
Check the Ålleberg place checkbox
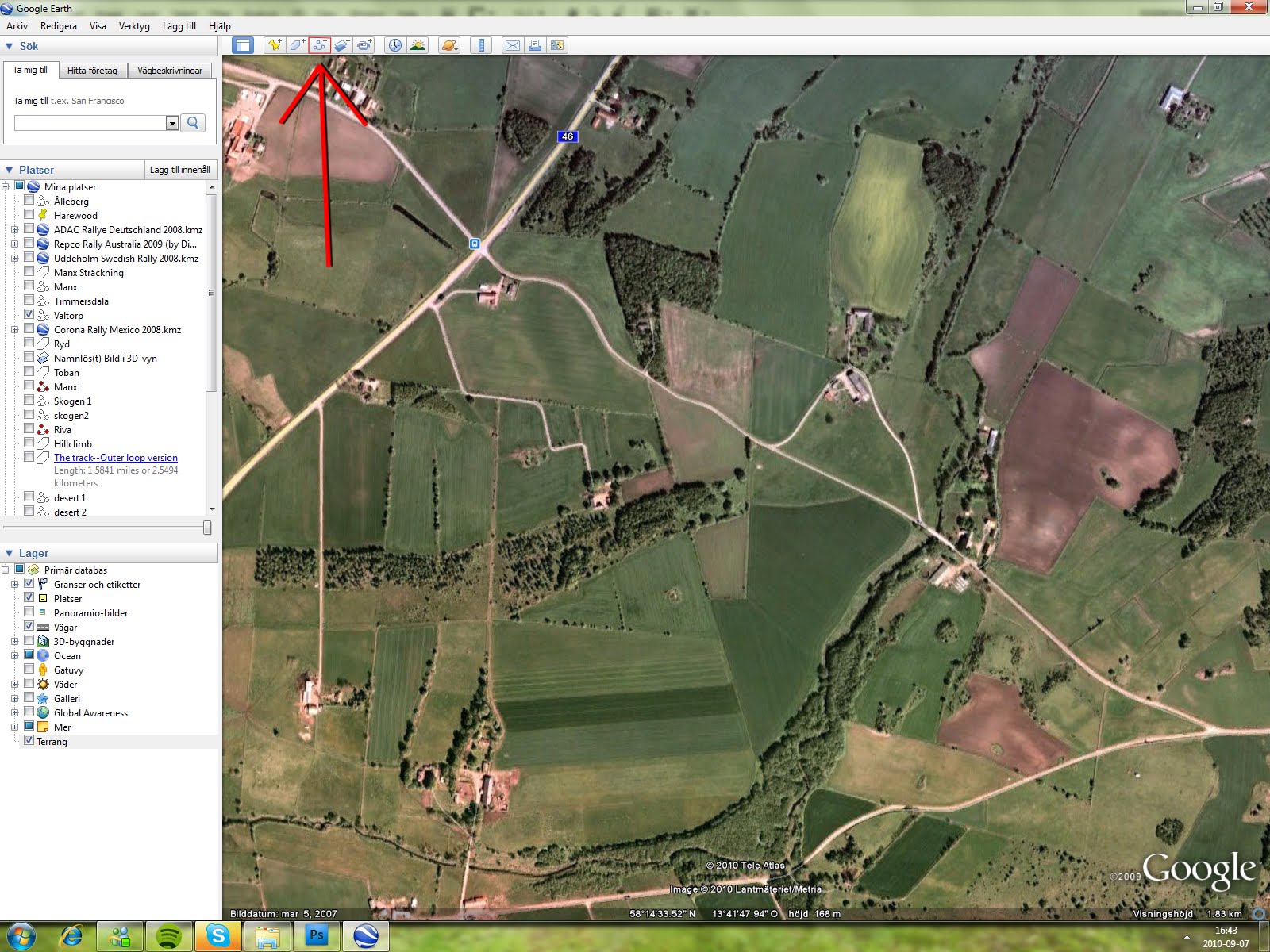[x=29, y=201]
